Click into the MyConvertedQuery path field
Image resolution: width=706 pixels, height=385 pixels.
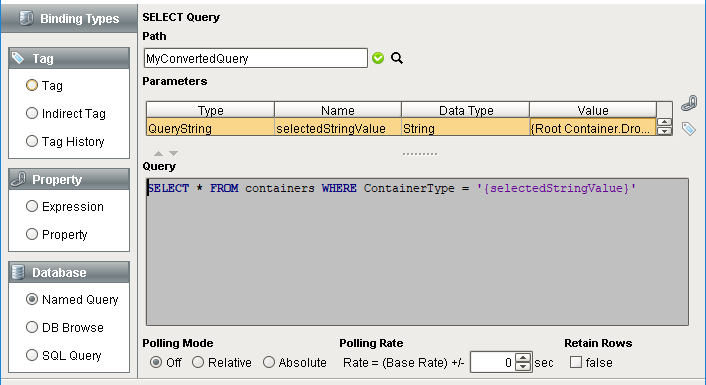256,59
